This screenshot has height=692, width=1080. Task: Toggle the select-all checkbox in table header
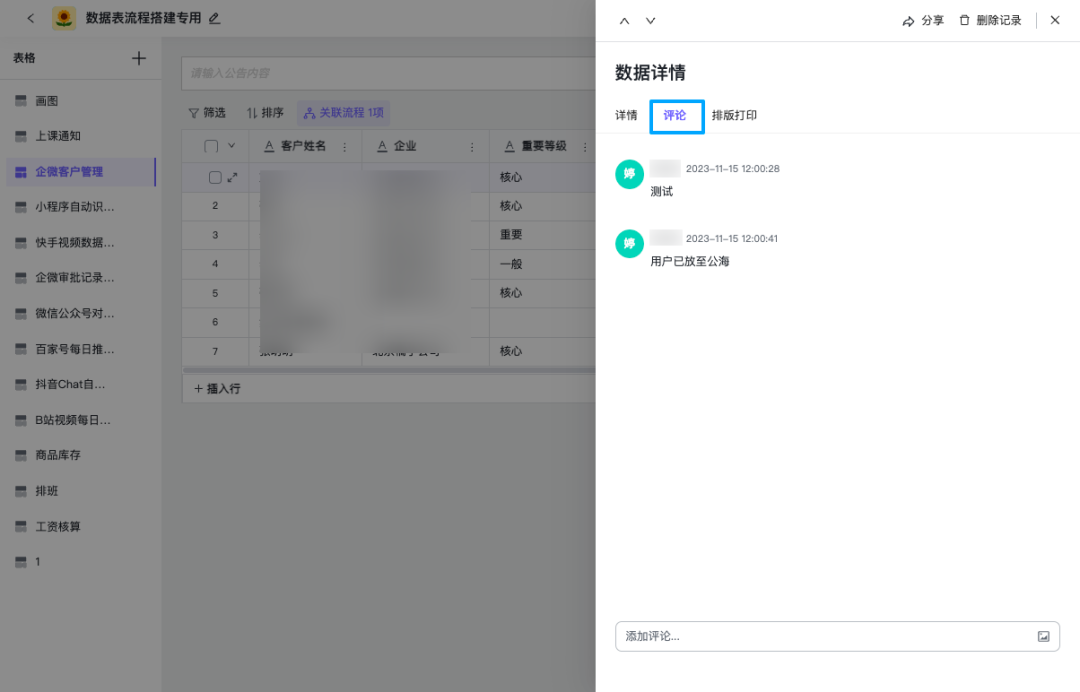point(211,146)
